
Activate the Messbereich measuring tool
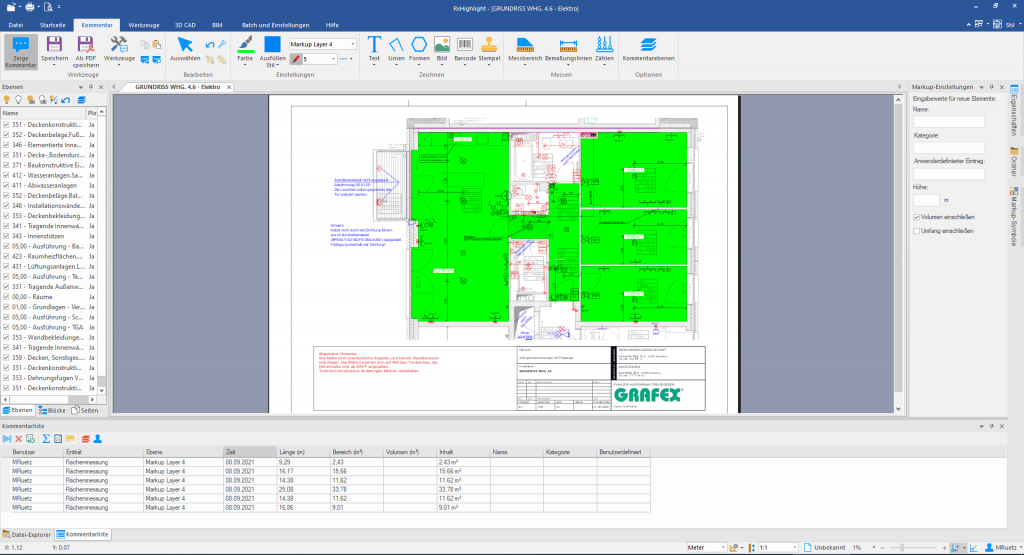tap(525, 46)
